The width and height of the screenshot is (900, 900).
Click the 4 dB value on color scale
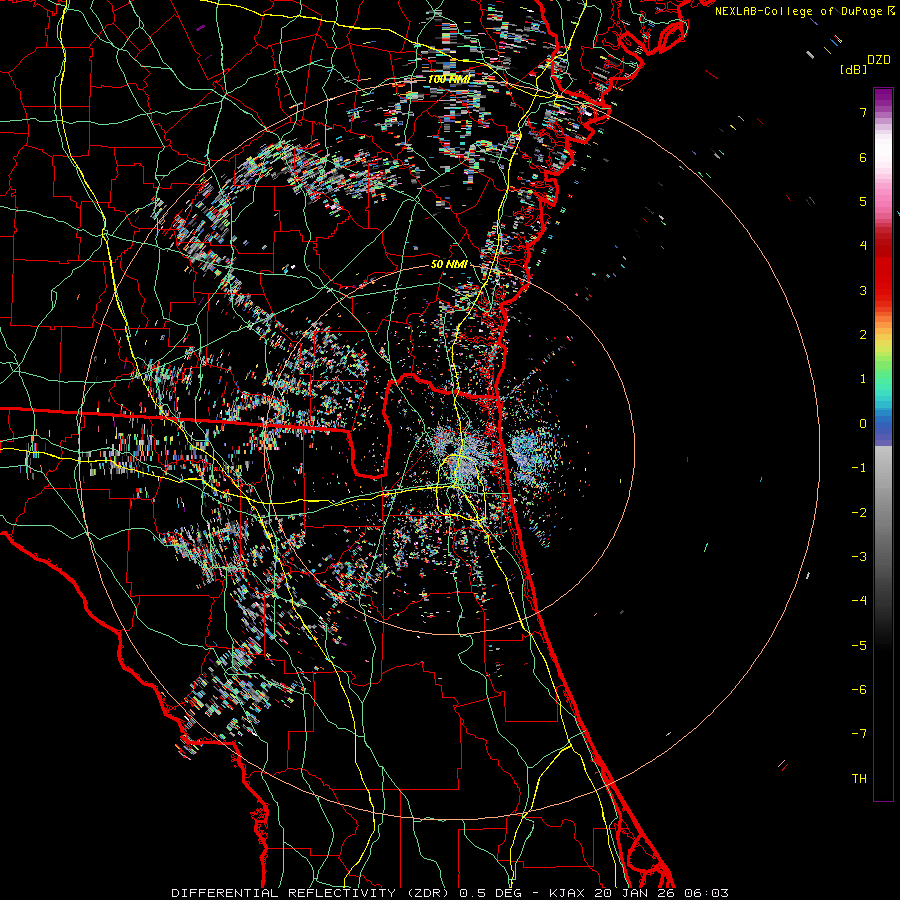click(x=863, y=246)
